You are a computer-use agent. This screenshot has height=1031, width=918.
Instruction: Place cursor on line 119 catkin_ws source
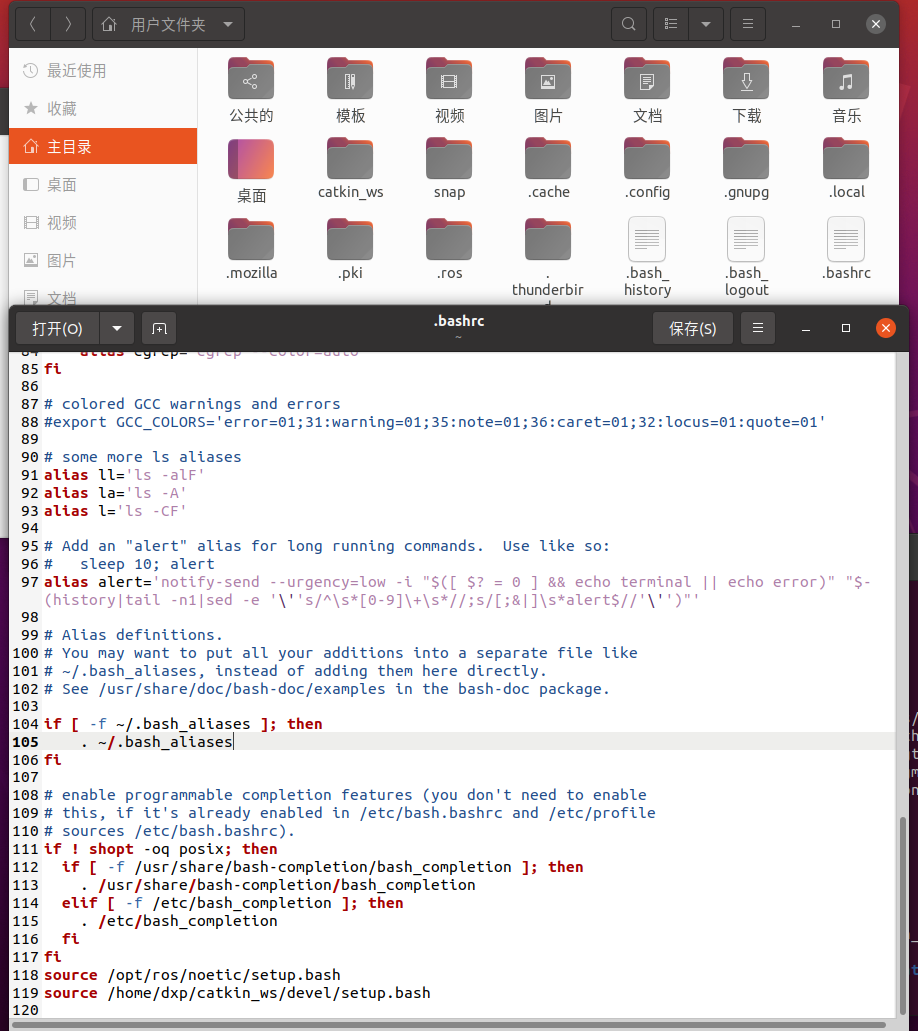[237, 992]
